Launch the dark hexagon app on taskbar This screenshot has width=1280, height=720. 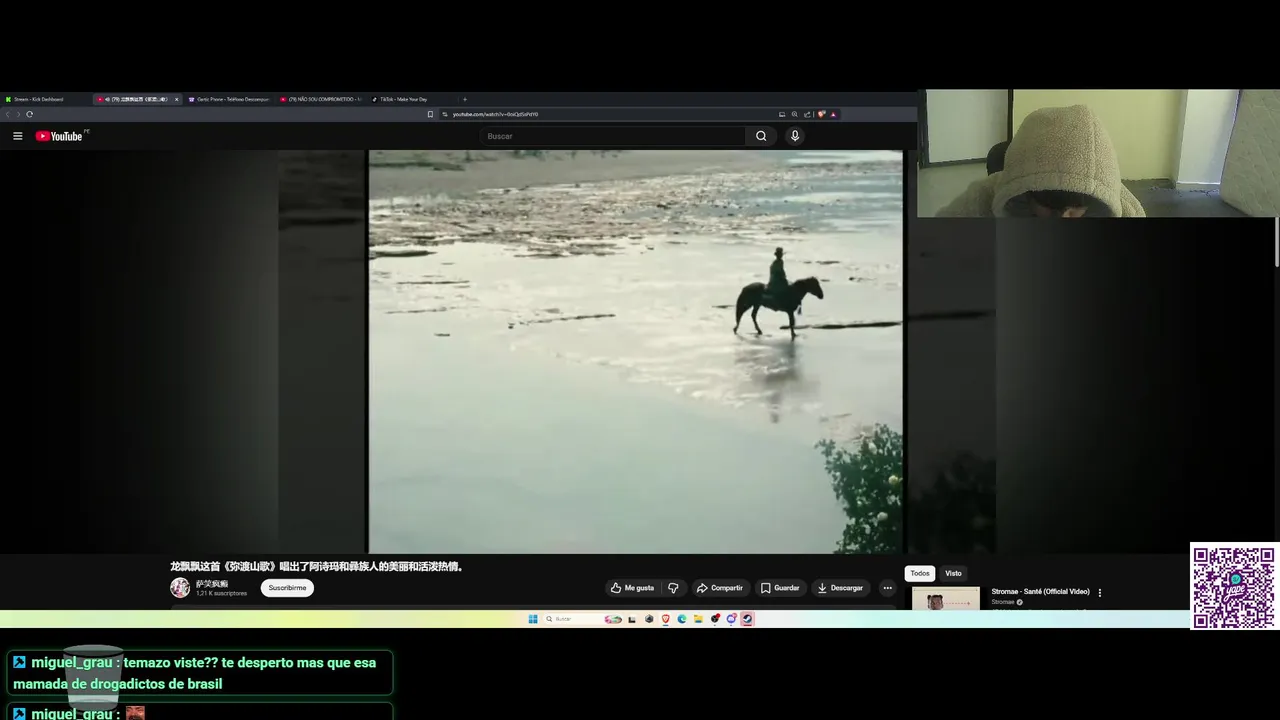pos(649,619)
